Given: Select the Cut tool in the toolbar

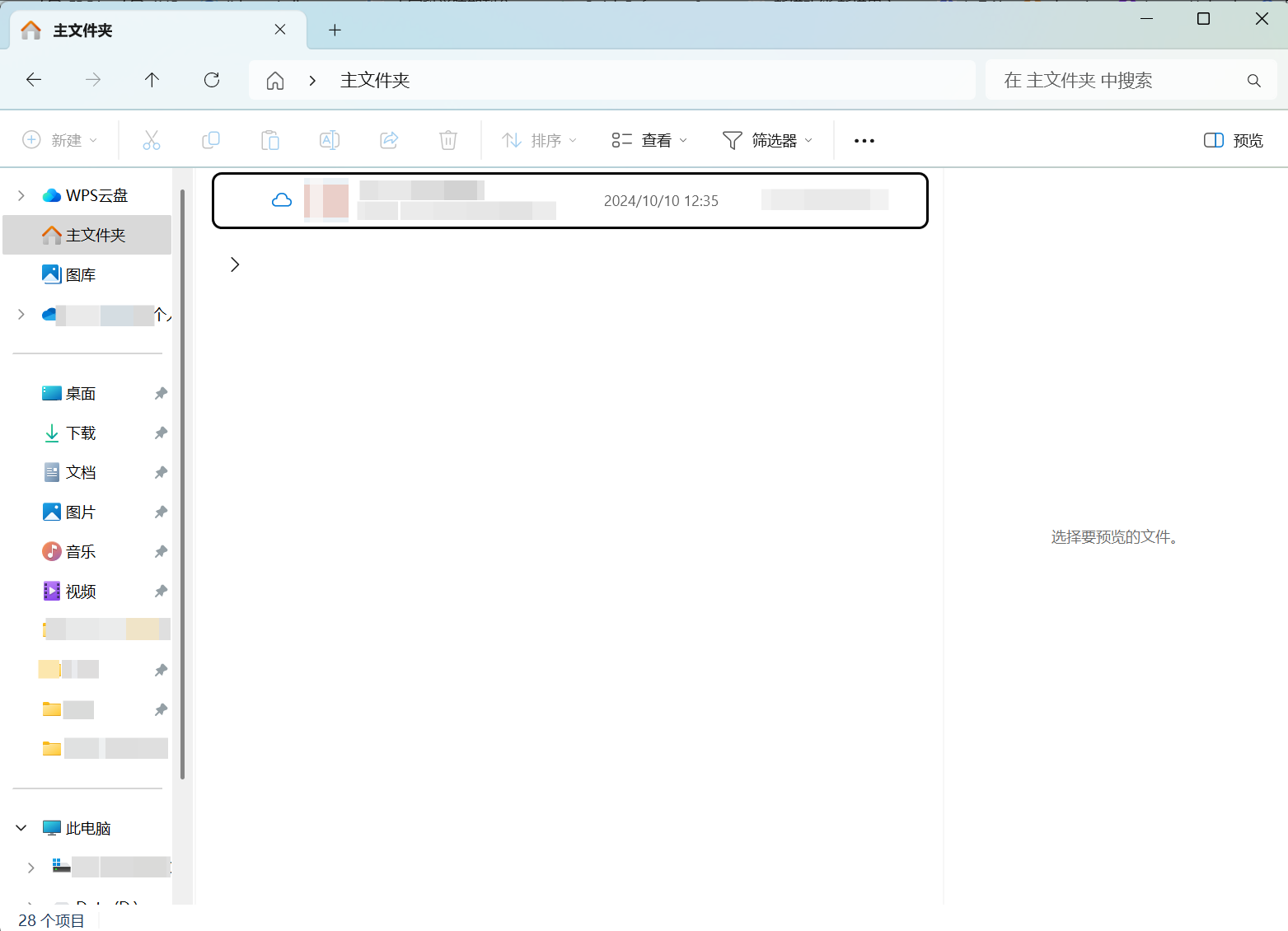Looking at the screenshot, I should point(152,140).
